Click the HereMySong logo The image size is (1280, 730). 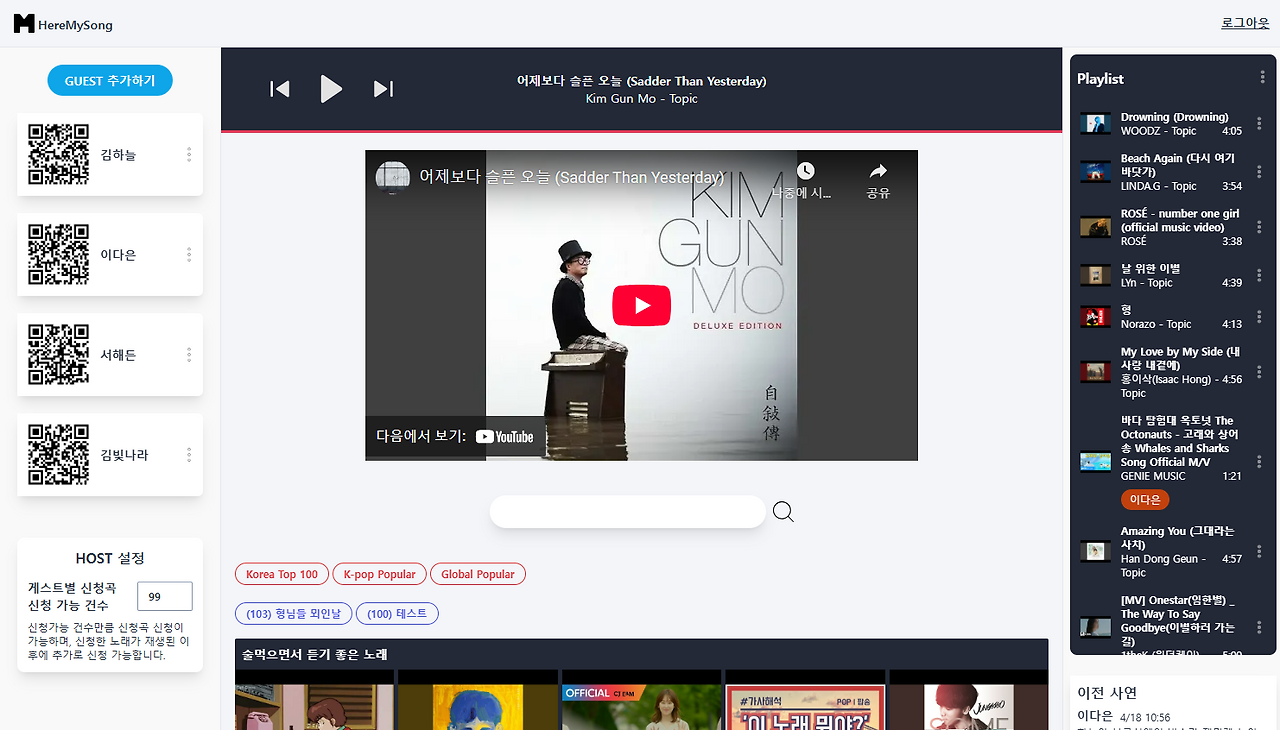[x=63, y=24]
